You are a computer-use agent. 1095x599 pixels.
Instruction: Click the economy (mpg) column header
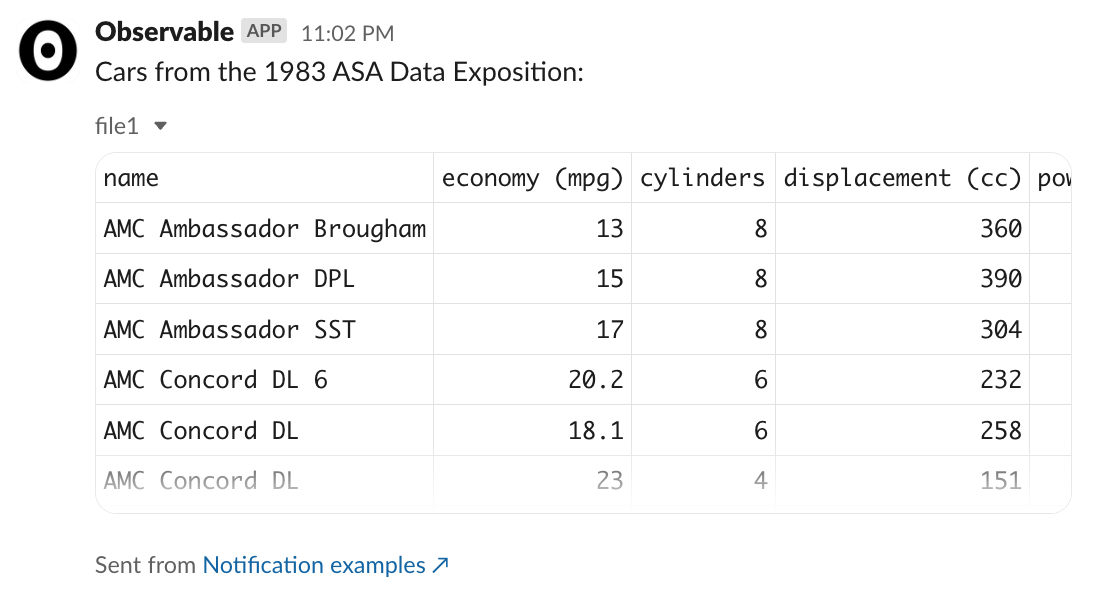click(533, 178)
